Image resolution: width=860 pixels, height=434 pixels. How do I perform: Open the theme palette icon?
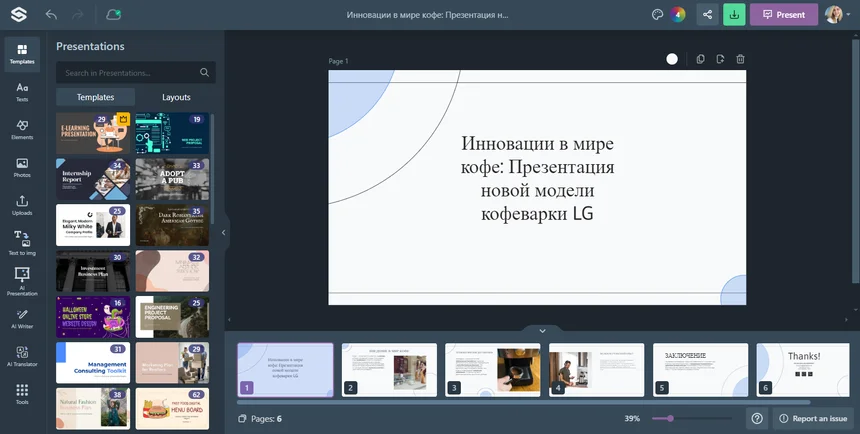(657, 15)
